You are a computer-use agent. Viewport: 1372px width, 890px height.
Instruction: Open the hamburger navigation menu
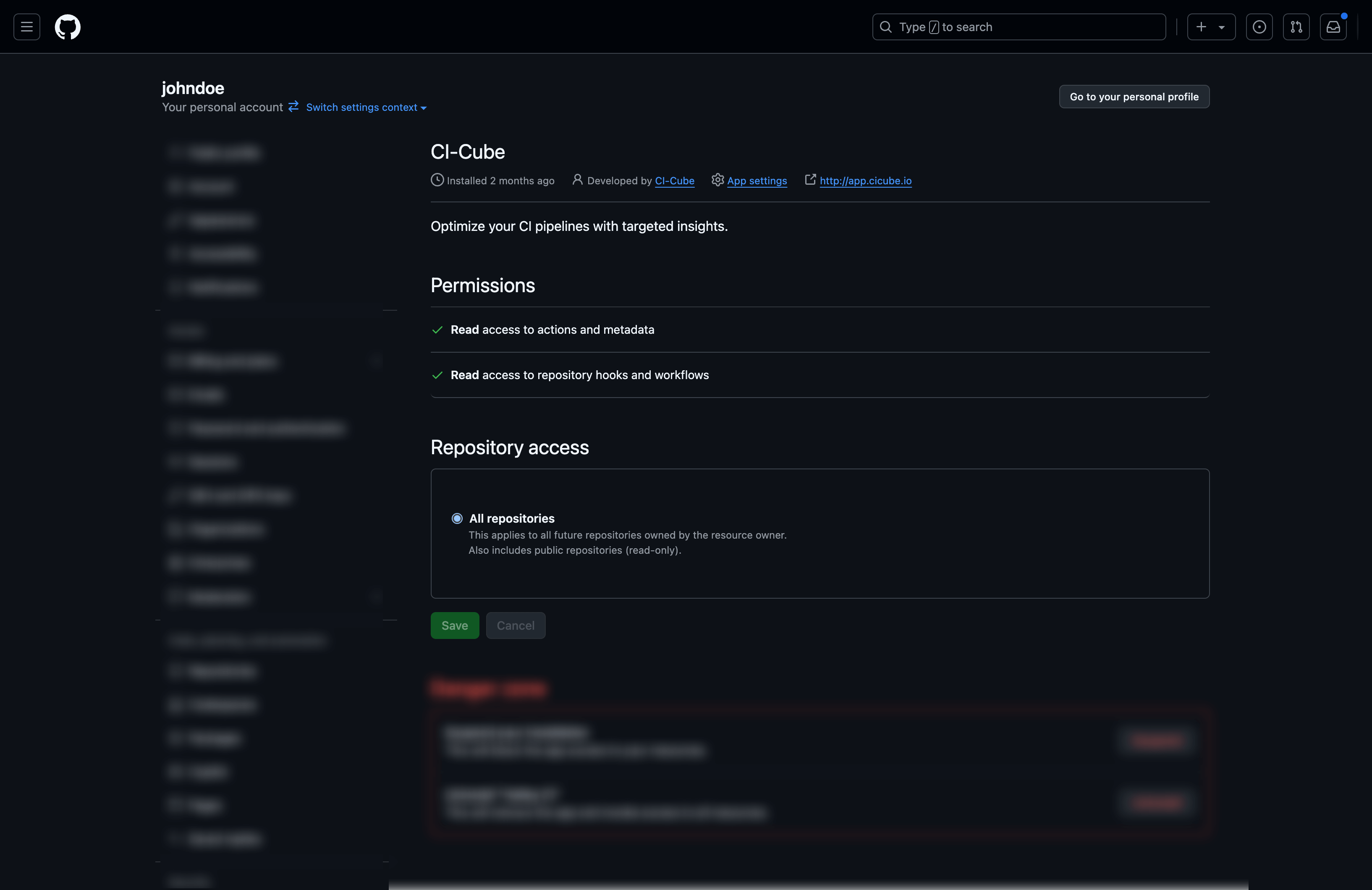pos(26,26)
